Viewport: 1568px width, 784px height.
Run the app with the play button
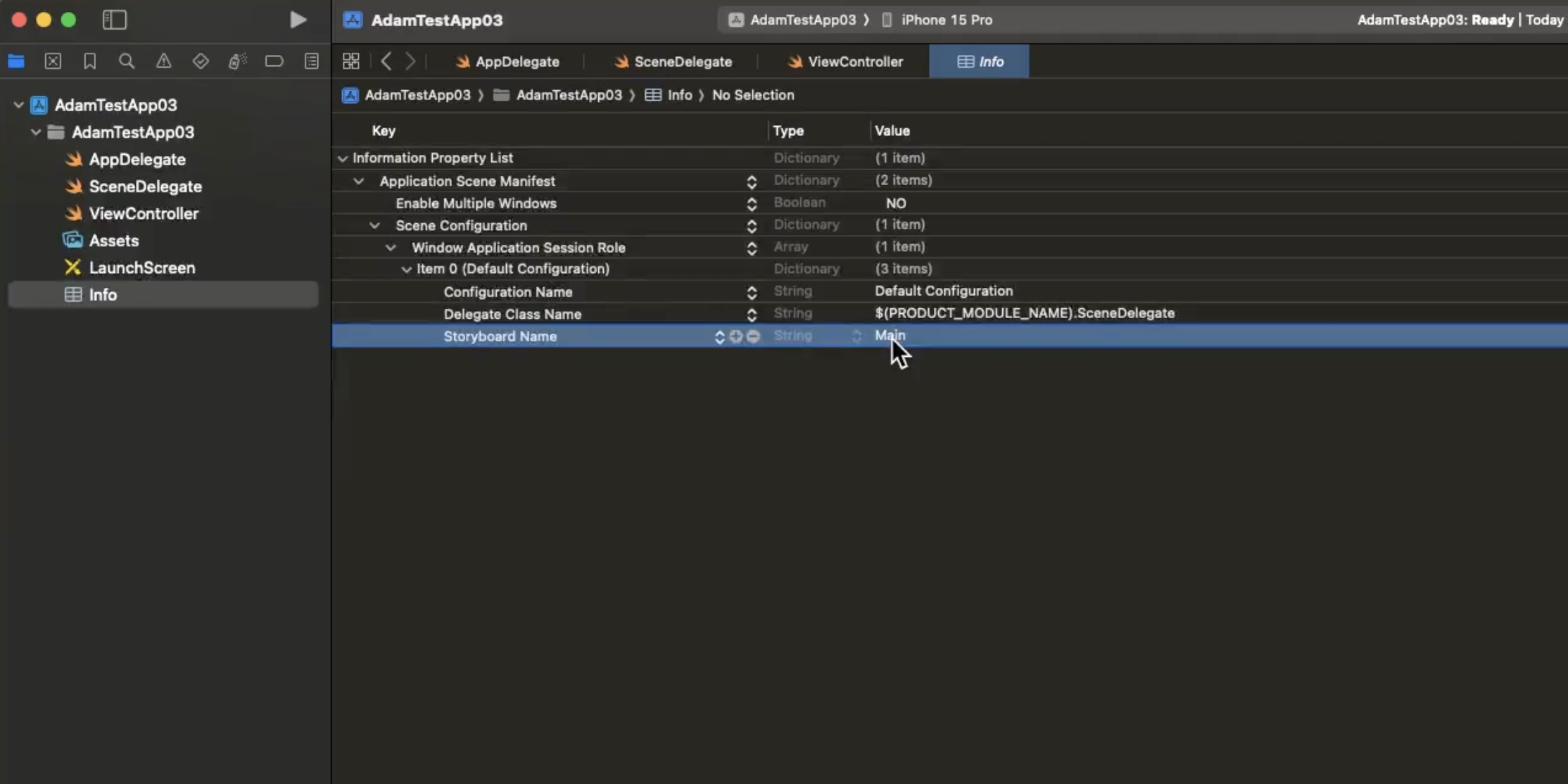[298, 20]
